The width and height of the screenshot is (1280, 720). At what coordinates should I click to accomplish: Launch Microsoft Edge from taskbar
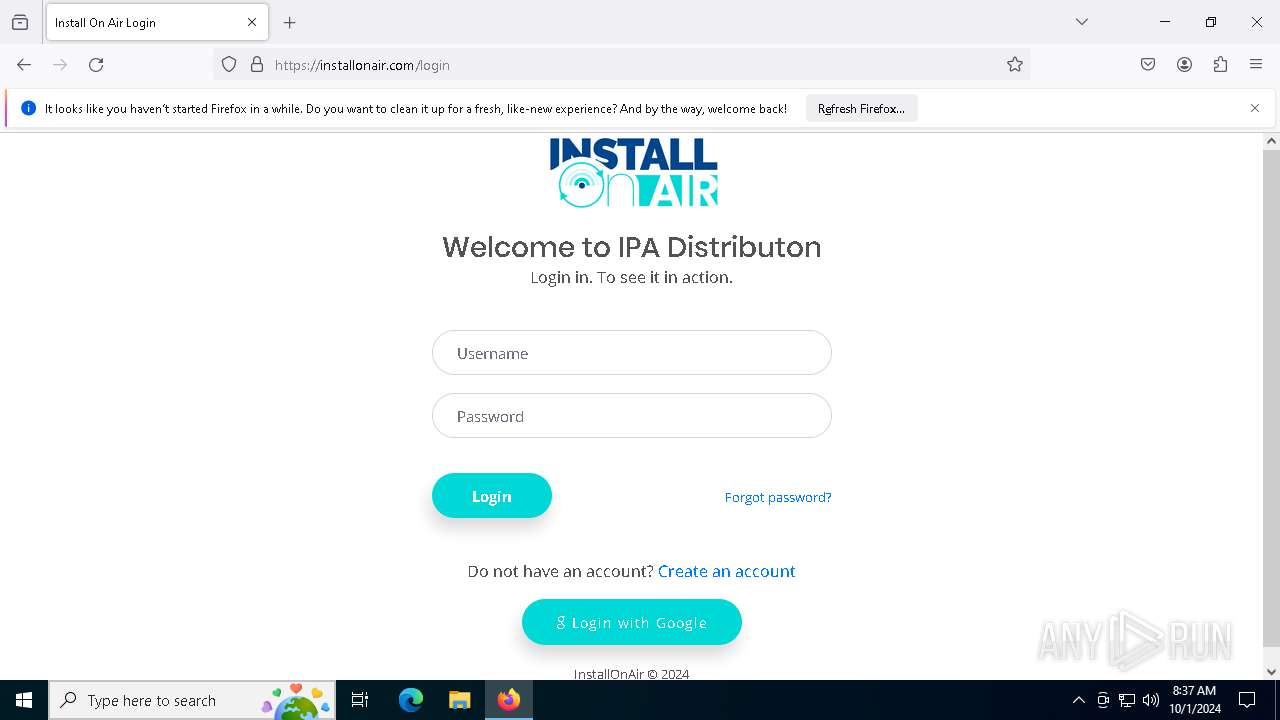click(x=411, y=700)
